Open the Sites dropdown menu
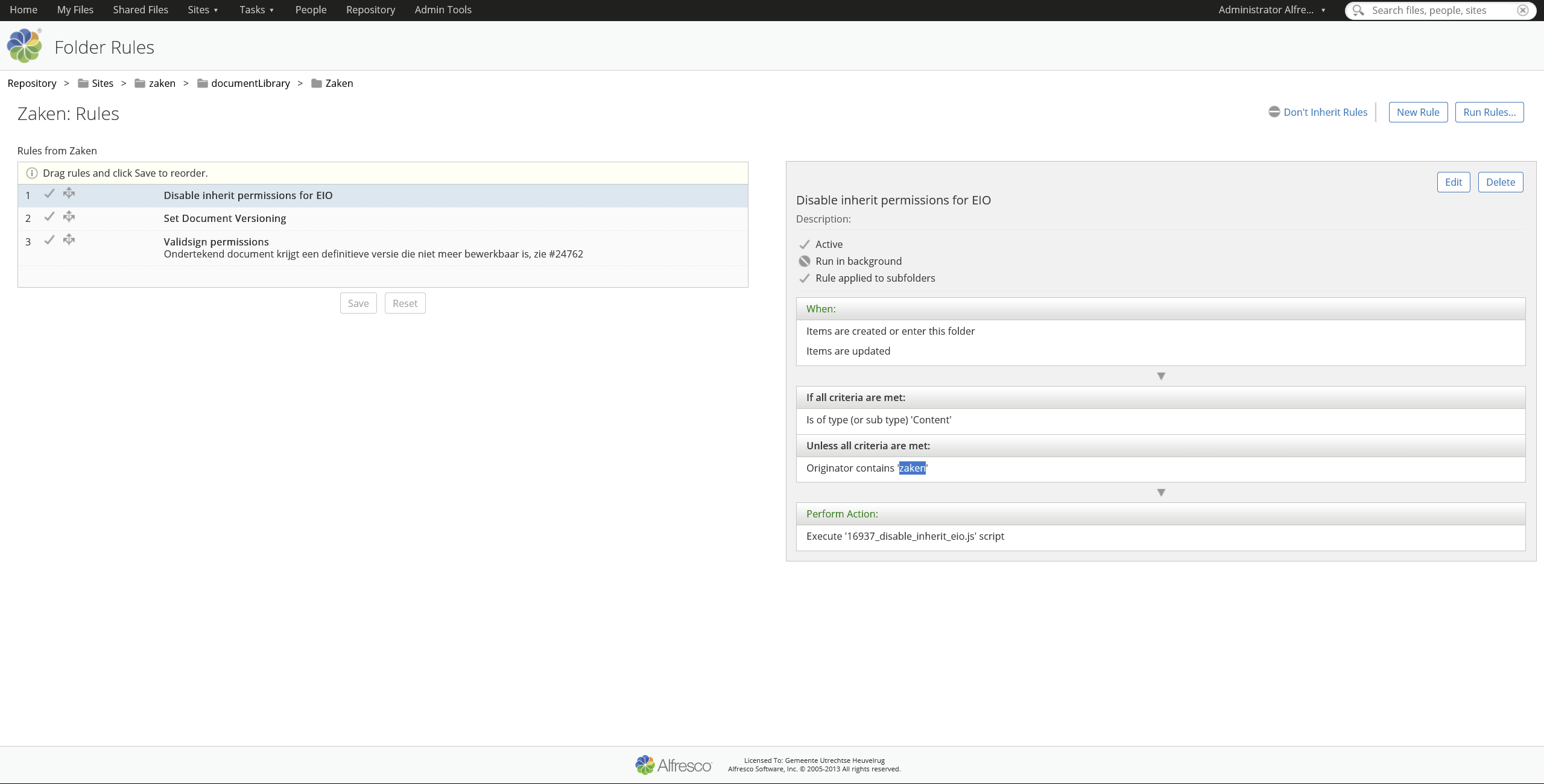 click(203, 10)
